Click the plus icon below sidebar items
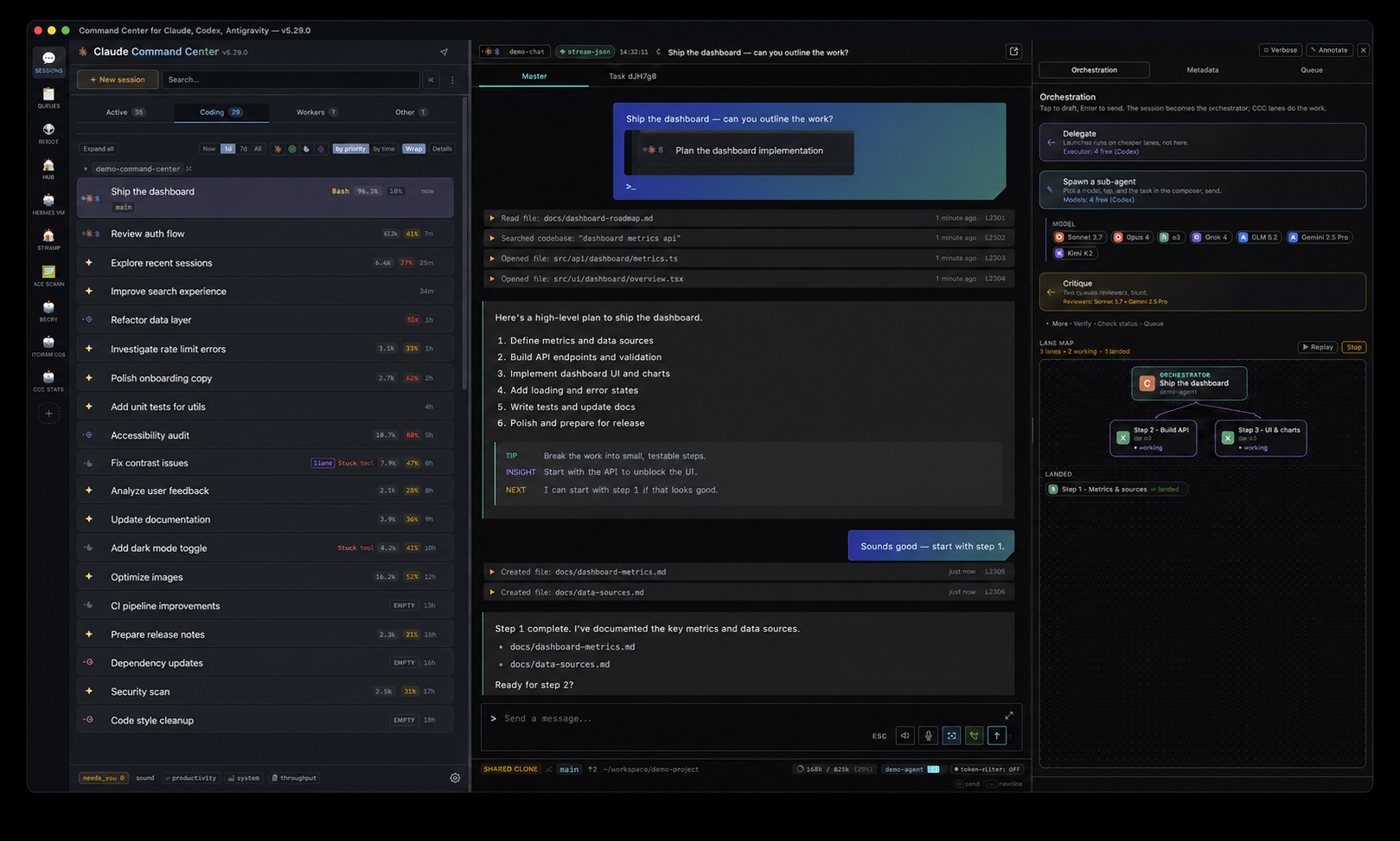The height and width of the screenshot is (841, 1400). coord(48,414)
